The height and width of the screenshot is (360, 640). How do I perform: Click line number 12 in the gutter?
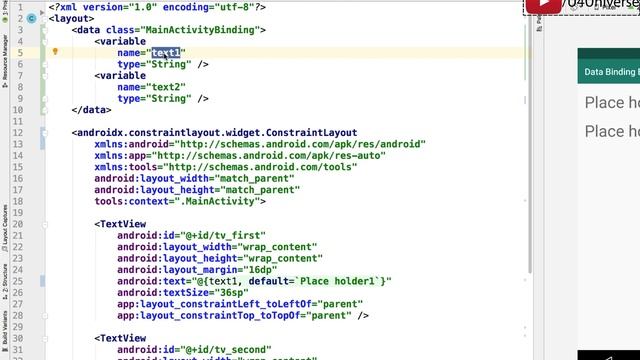[x=18, y=133]
